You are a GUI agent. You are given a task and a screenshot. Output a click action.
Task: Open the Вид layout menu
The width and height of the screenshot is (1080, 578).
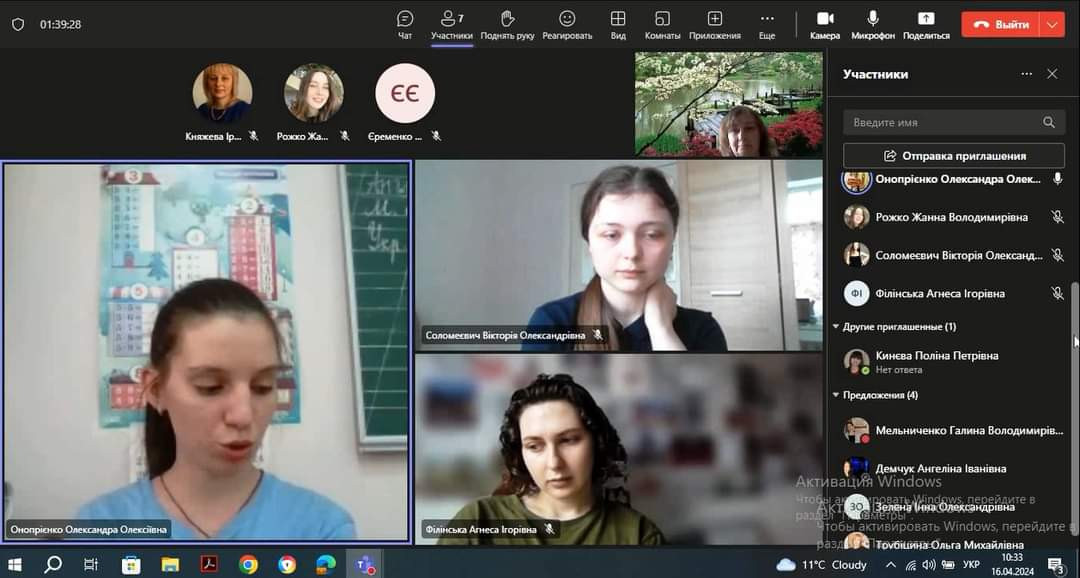tap(618, 25)
